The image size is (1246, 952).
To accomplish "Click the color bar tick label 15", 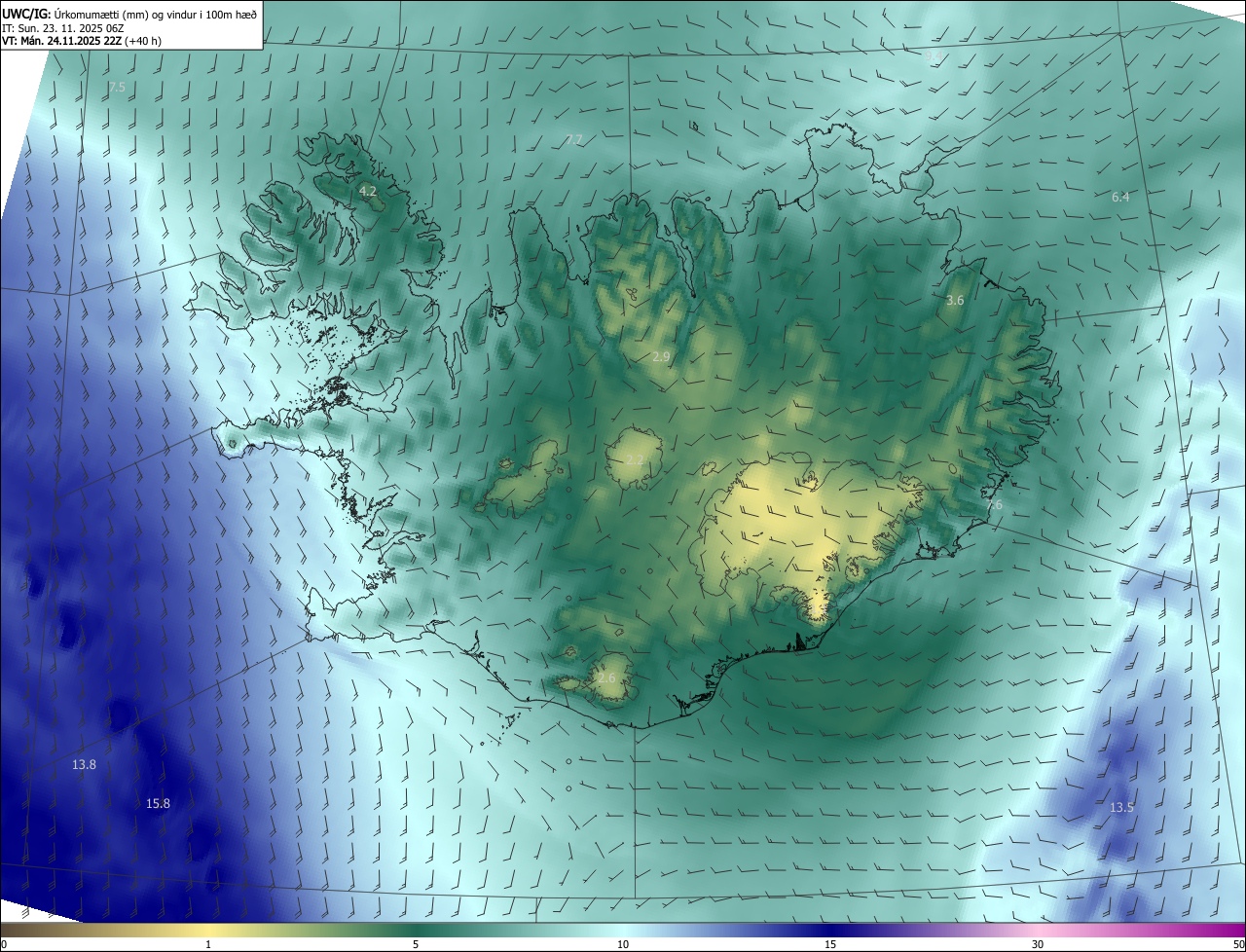I will 830,945.
